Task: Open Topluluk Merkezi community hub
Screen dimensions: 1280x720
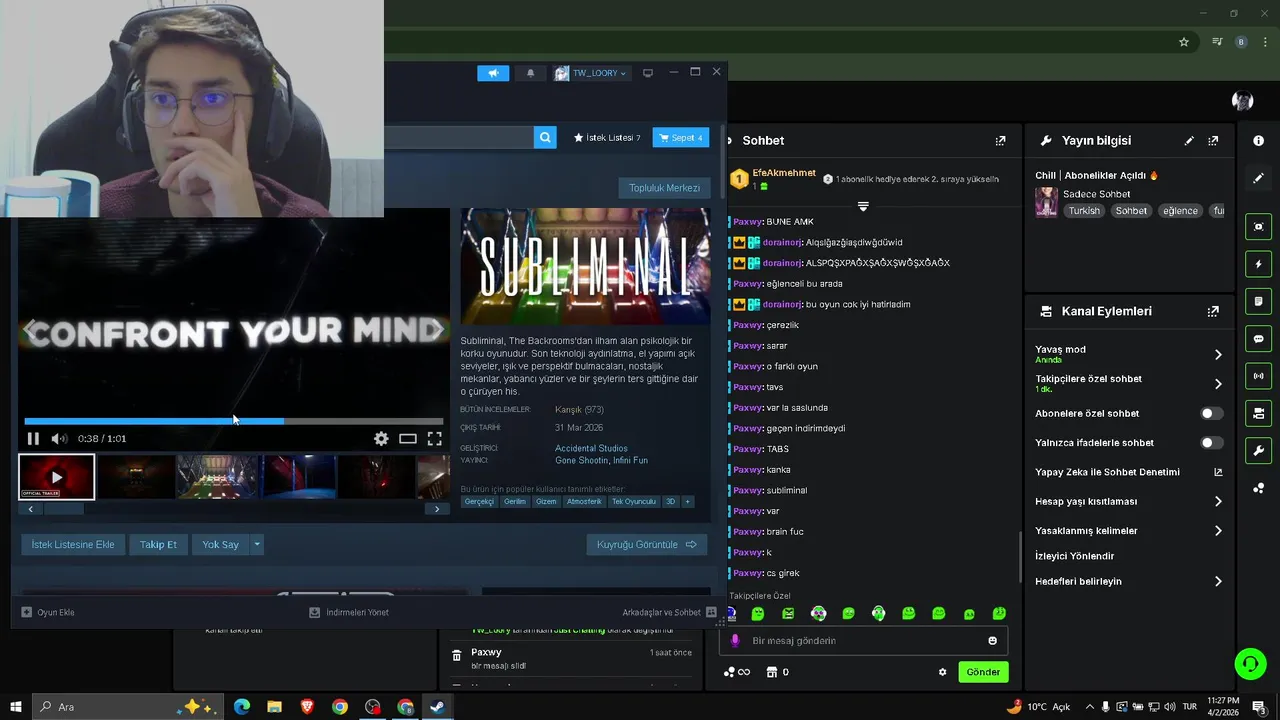Action: pos(664,188)
